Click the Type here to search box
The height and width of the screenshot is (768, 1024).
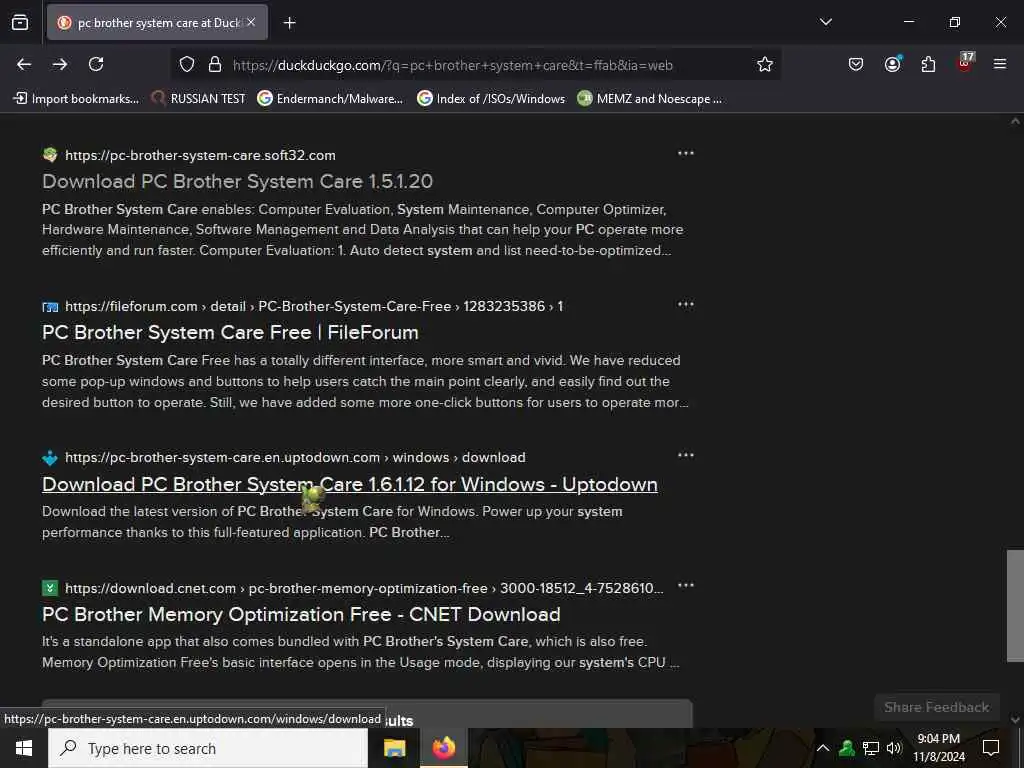[x=208, y=748]
